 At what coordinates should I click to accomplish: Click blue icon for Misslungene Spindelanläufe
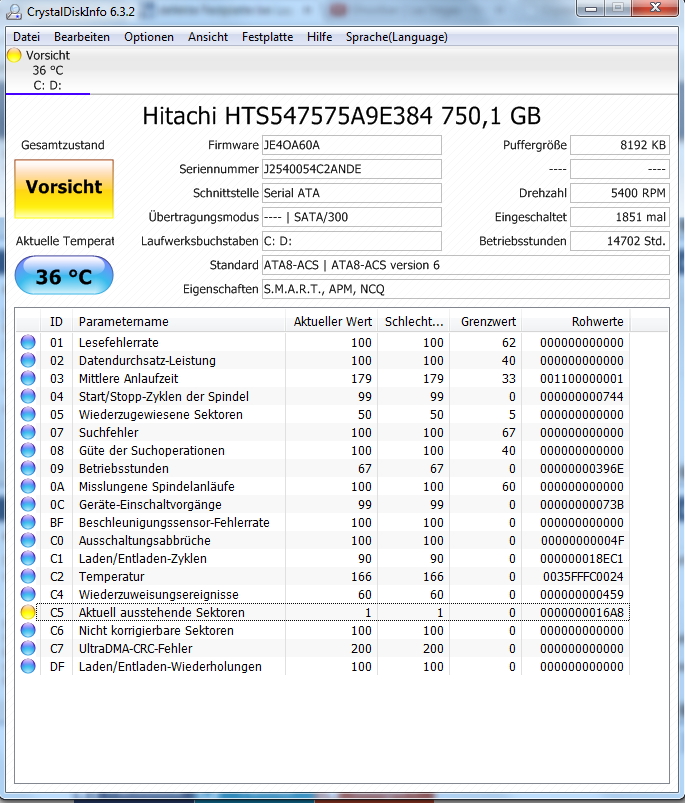28,486
